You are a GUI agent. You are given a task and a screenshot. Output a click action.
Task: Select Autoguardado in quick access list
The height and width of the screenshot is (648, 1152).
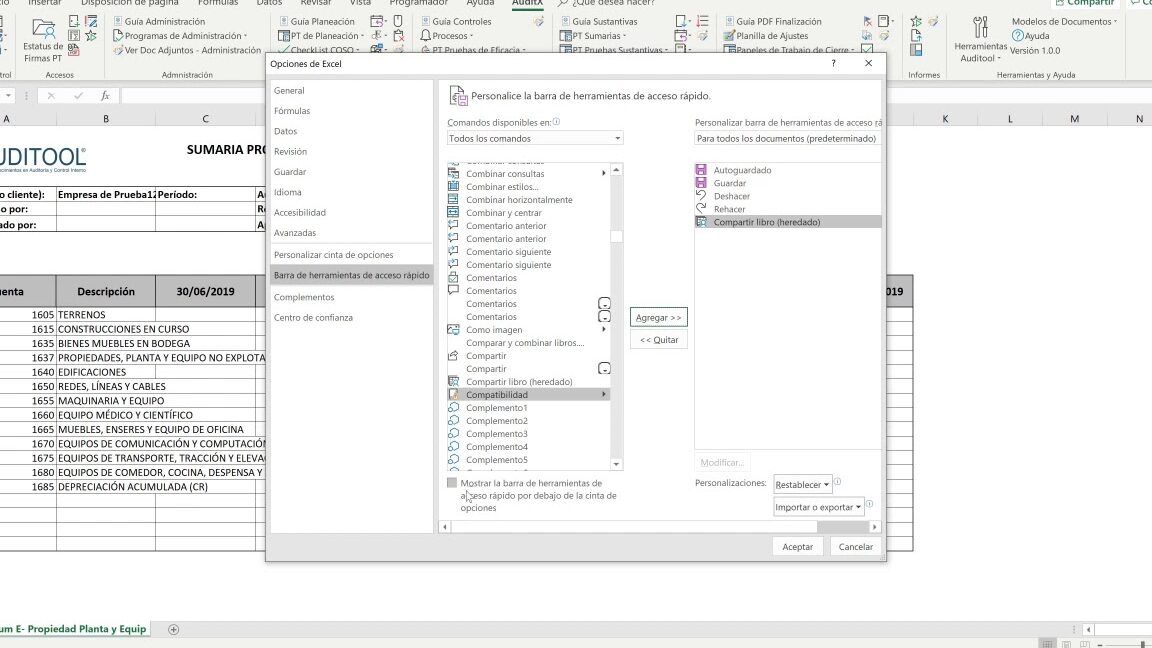788,170
